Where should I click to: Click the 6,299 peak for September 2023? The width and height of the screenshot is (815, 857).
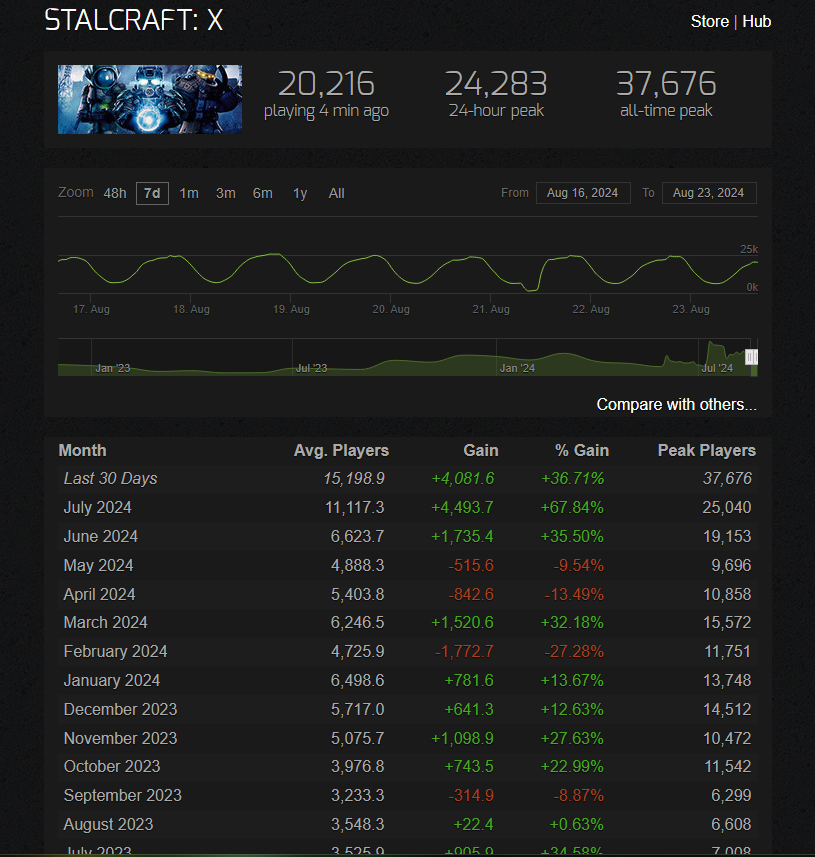(x=731, y=796)
